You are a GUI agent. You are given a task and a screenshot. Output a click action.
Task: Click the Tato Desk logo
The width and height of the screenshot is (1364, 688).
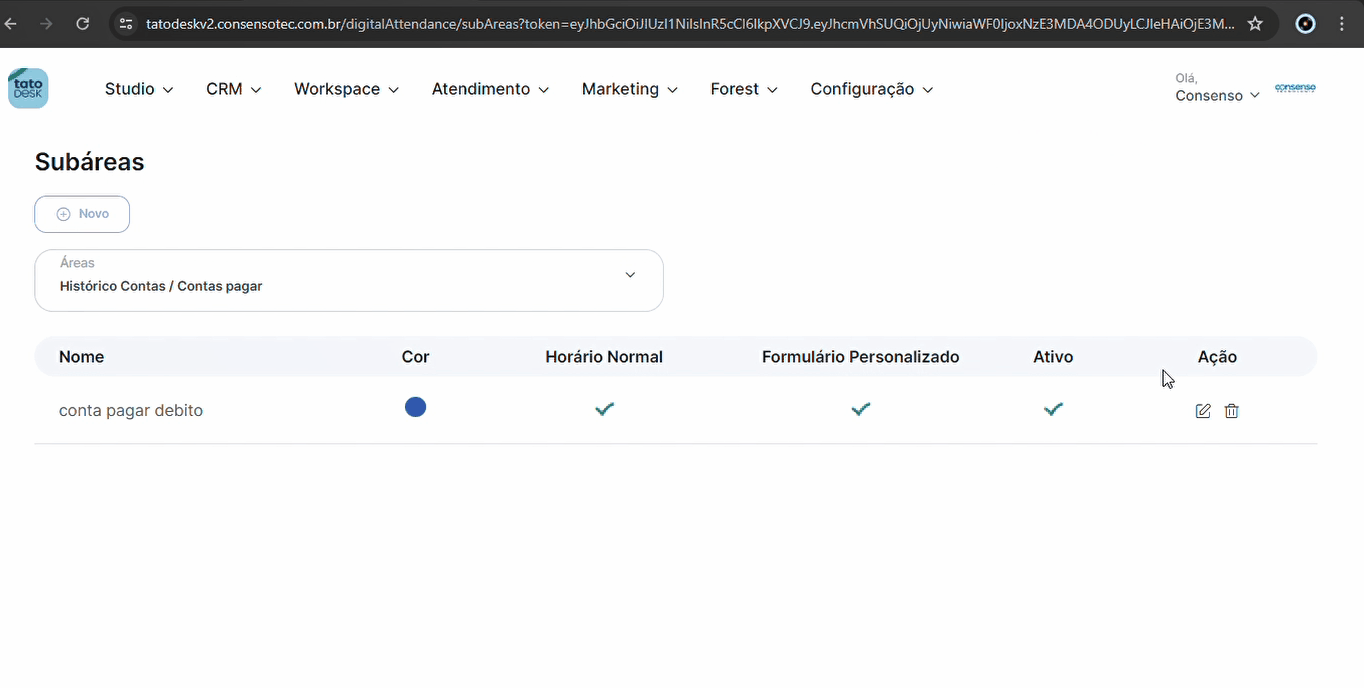(28, 89)
